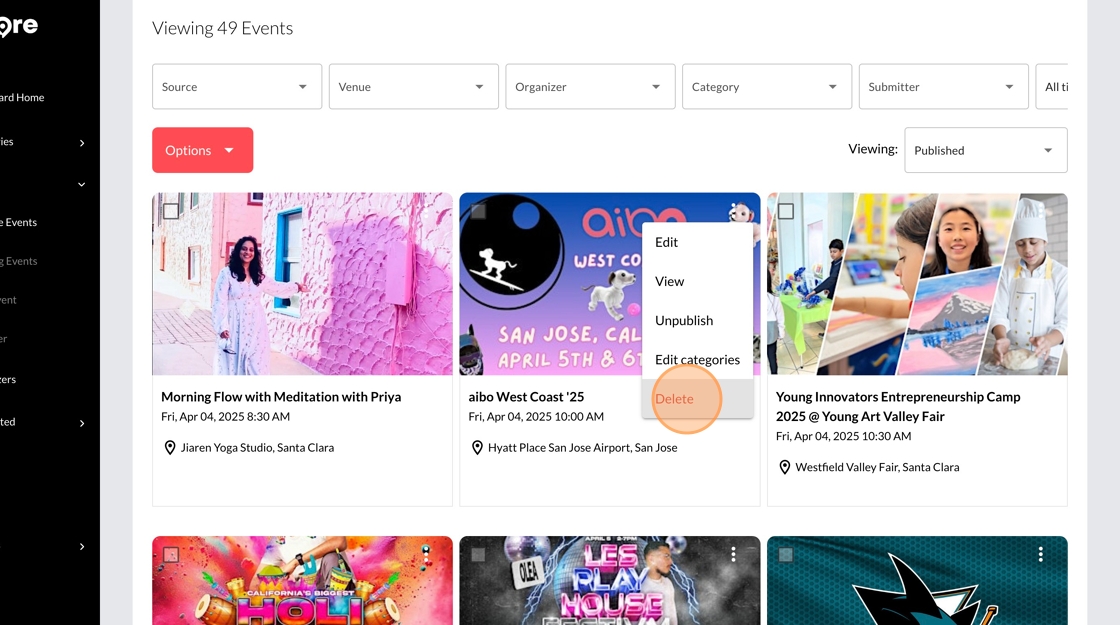This screenshot has width=1120, height=625.
Task: Click Jiaren Yoga Studio, Santa Clara text
Action: click(x=257, y=448)
